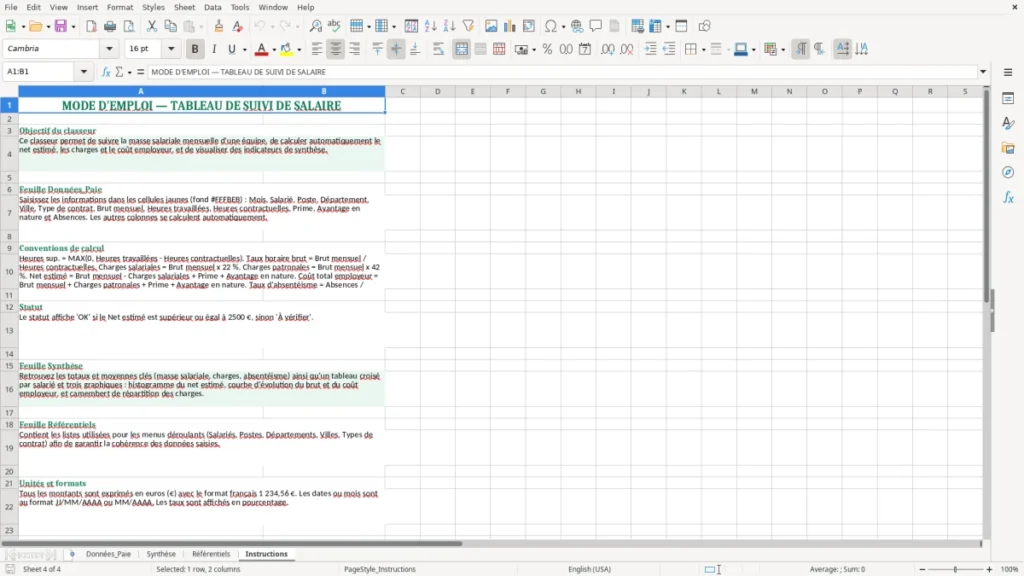Format as date with calendar icon
The height and width of the screenshot is (576, 1024).
click(585, 49)
